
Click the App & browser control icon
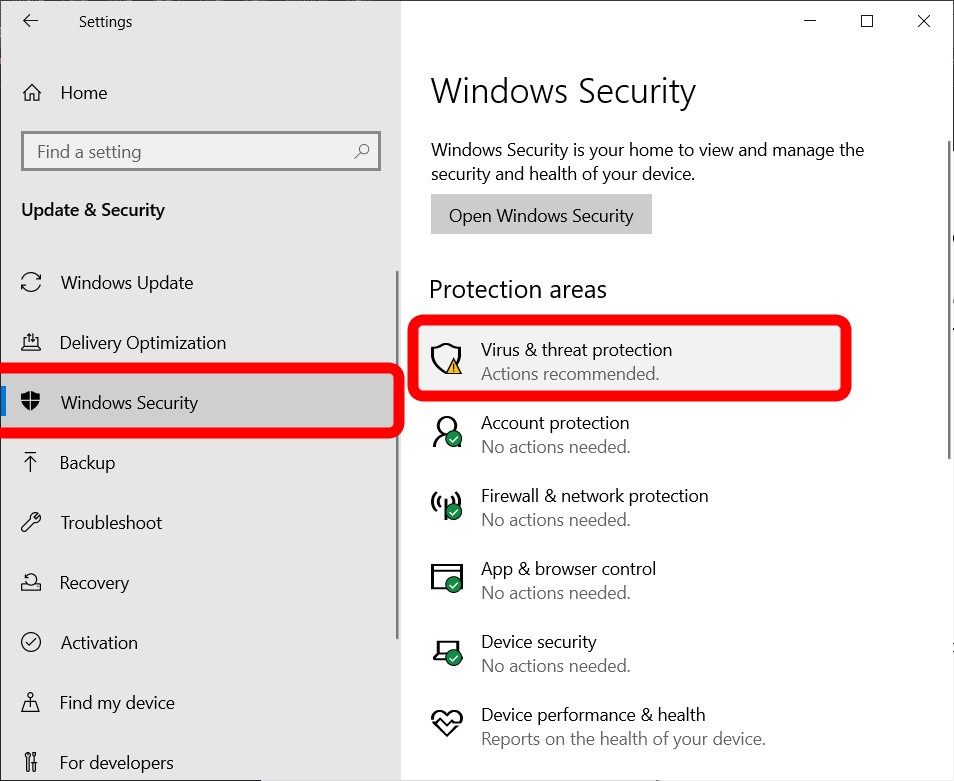tap(447, 579)
